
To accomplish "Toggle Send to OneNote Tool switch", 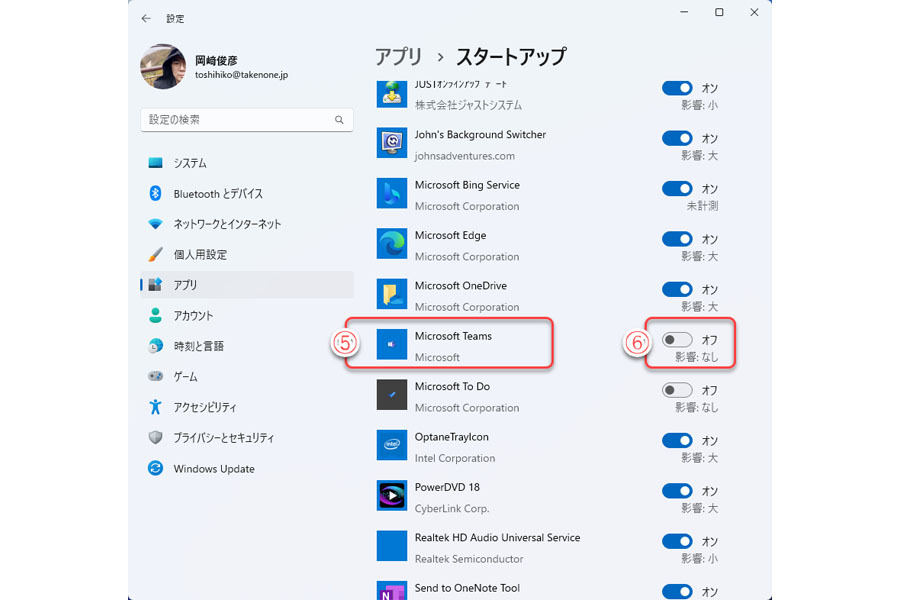I will tap(677, 591).
